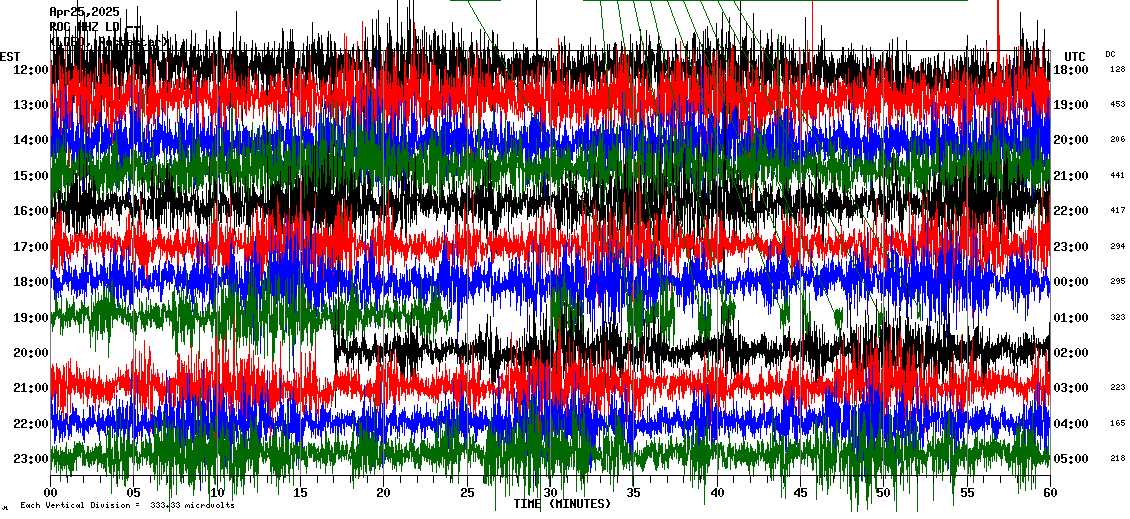This screenshot has width=1130, height=519.
Task: Pick the DC value 165
Action: pos(1118,423)
